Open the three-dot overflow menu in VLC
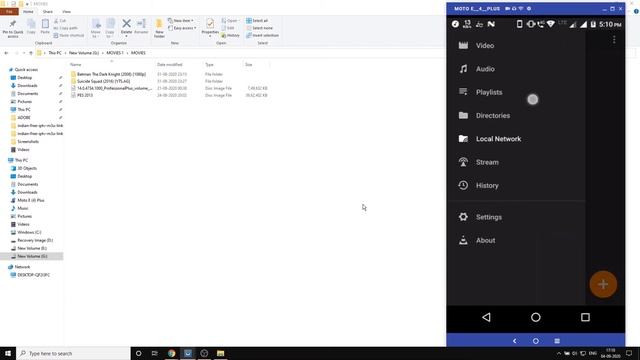 coord(614,40)
